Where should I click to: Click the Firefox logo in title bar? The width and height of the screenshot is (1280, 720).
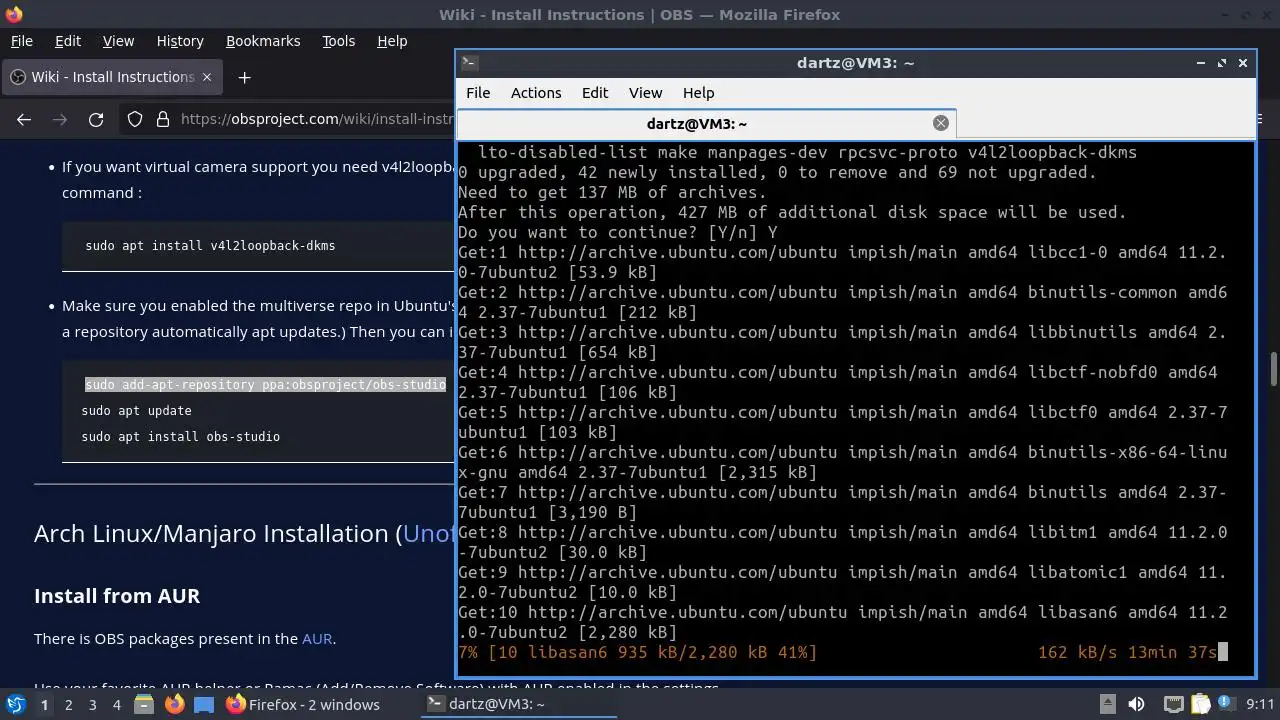click(13, 14)
